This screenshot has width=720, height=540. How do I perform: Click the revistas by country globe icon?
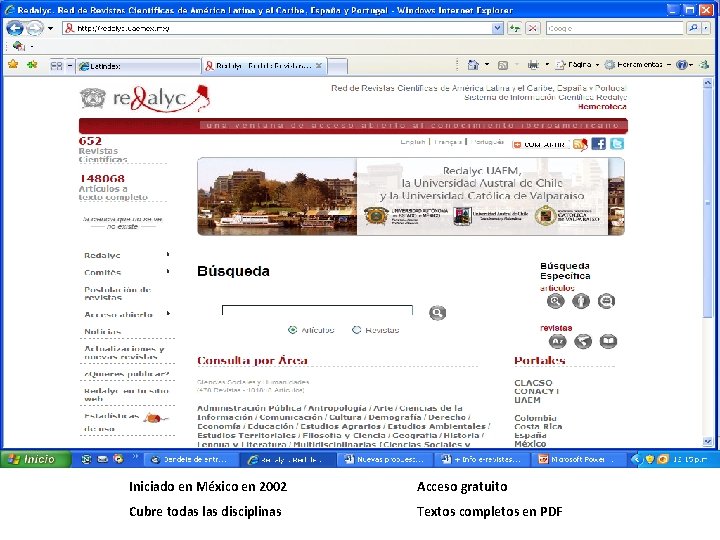coord(583,341)
